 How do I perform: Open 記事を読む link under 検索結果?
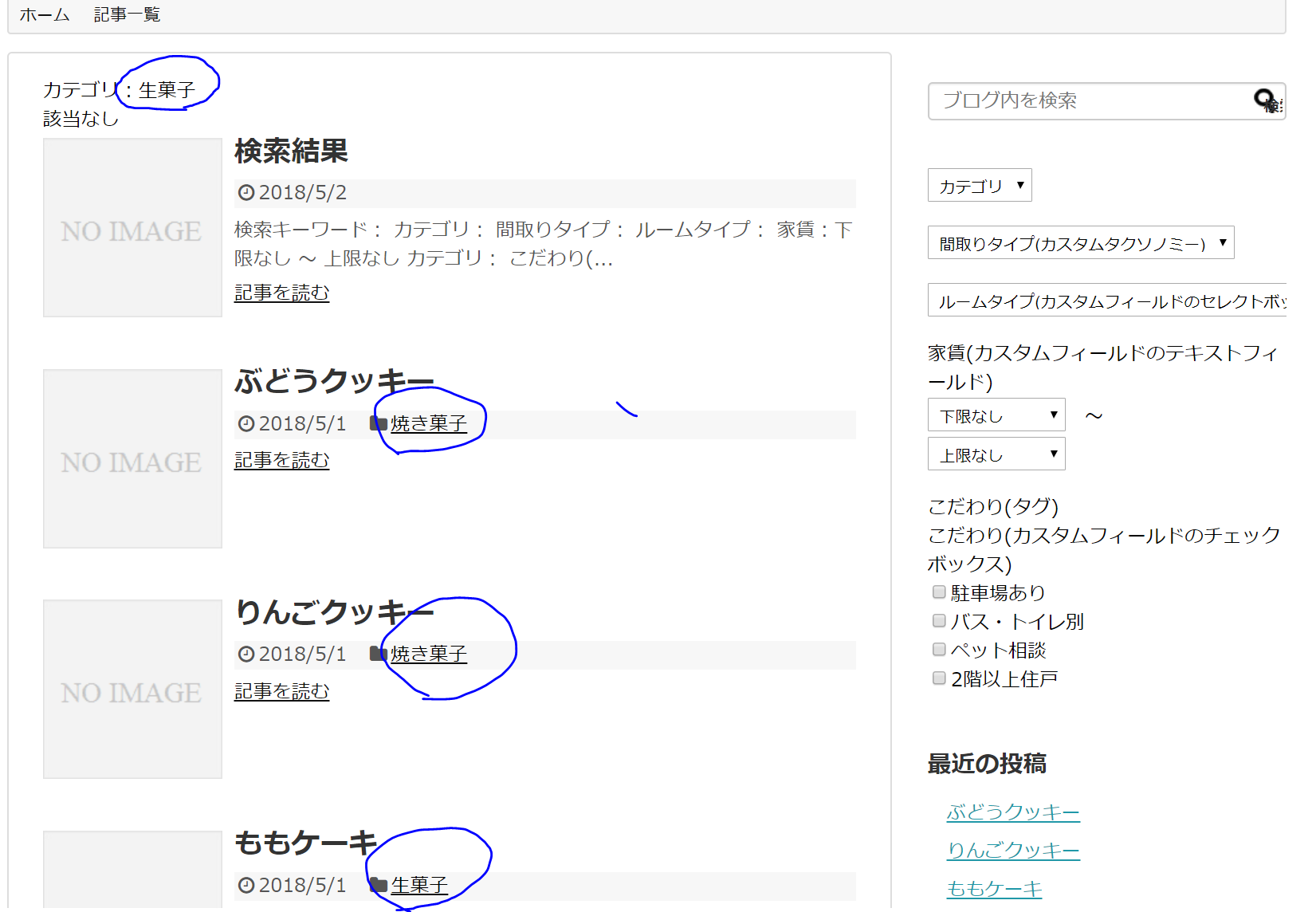(281, 293)
